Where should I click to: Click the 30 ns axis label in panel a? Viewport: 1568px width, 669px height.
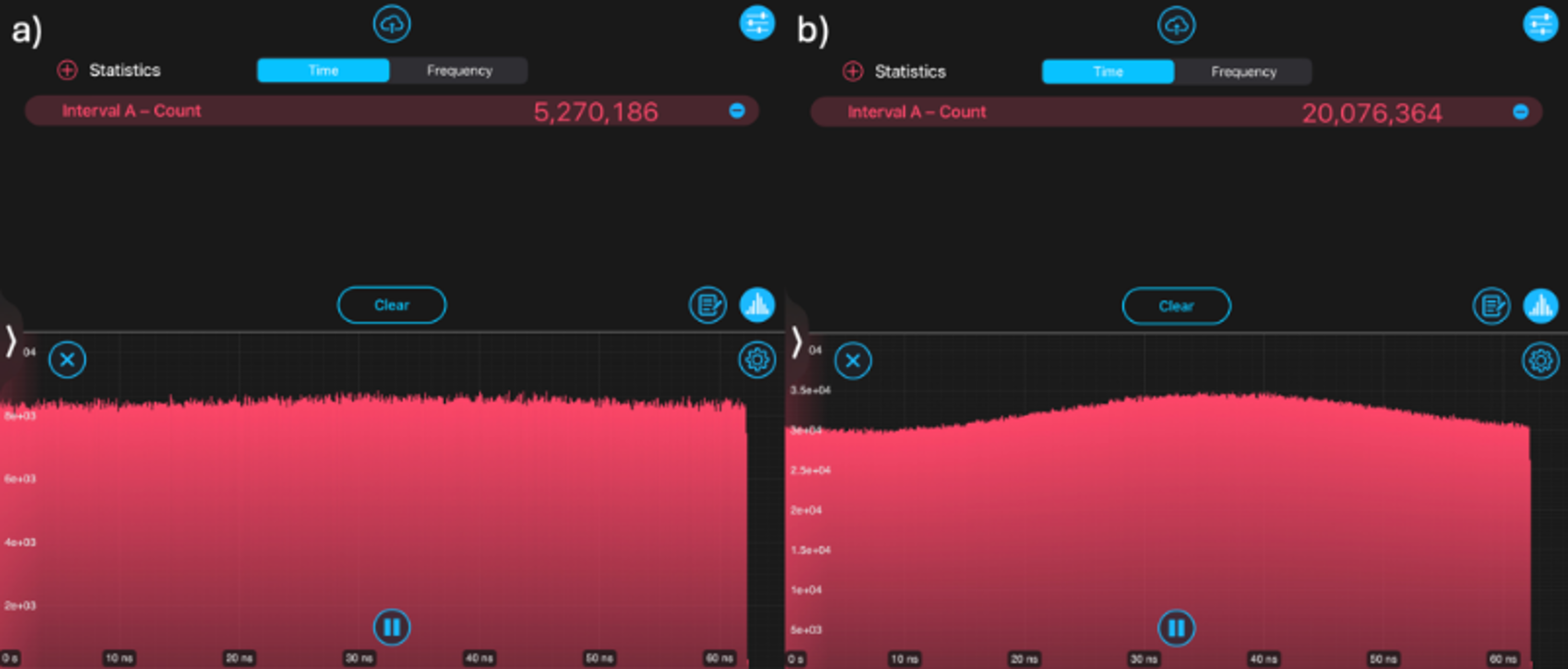pyautogui.click(x=359, y=658)
